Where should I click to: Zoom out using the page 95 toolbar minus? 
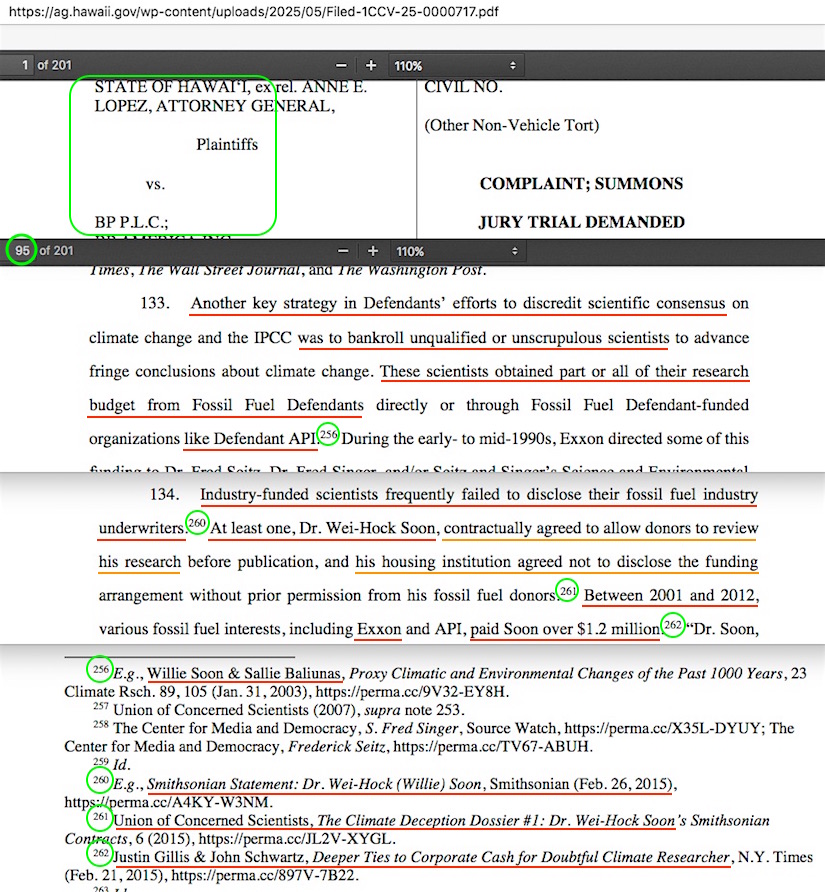click(x=343, y=251)
